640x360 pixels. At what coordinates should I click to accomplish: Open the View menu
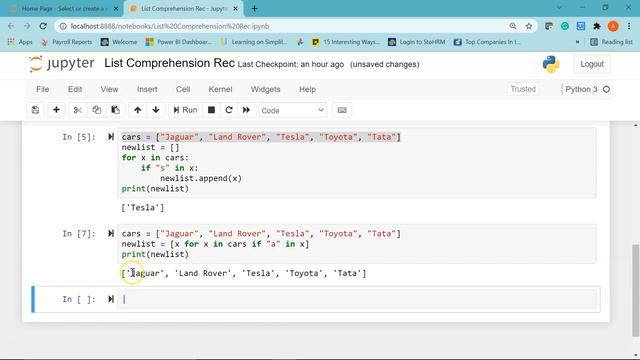coord(109,89)
